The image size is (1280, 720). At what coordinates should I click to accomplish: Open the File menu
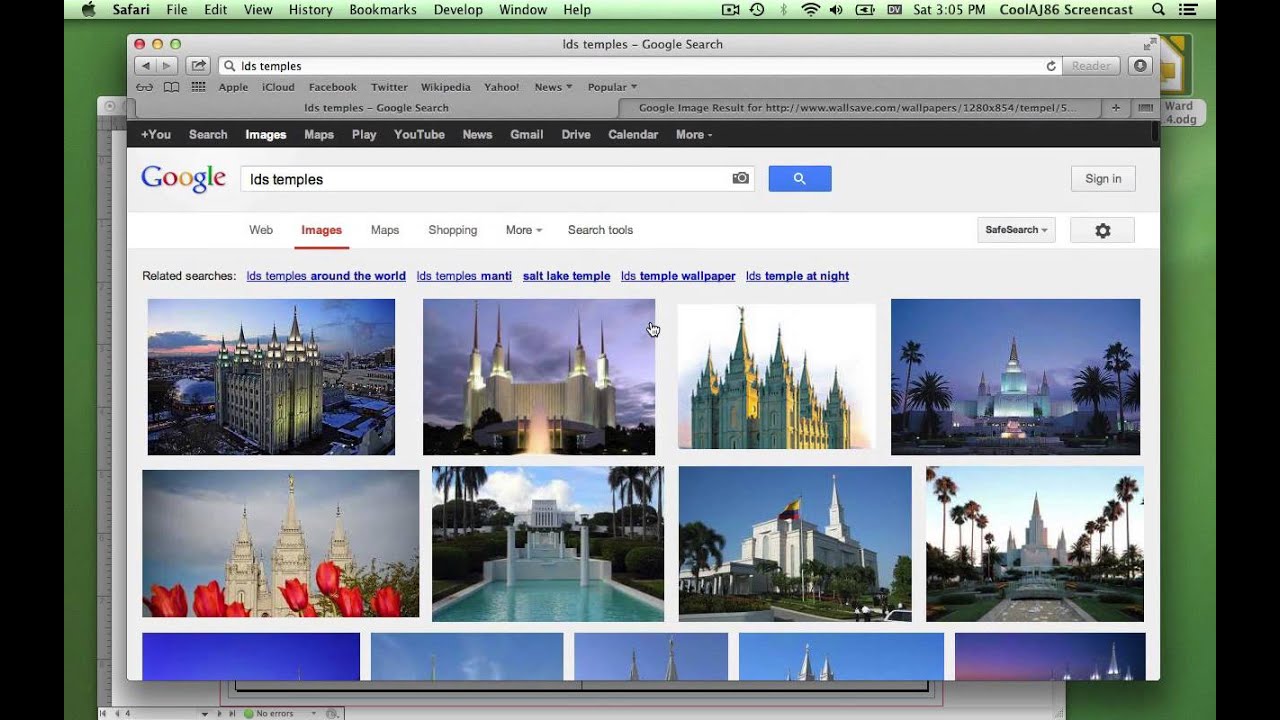(x=177, y=9)
